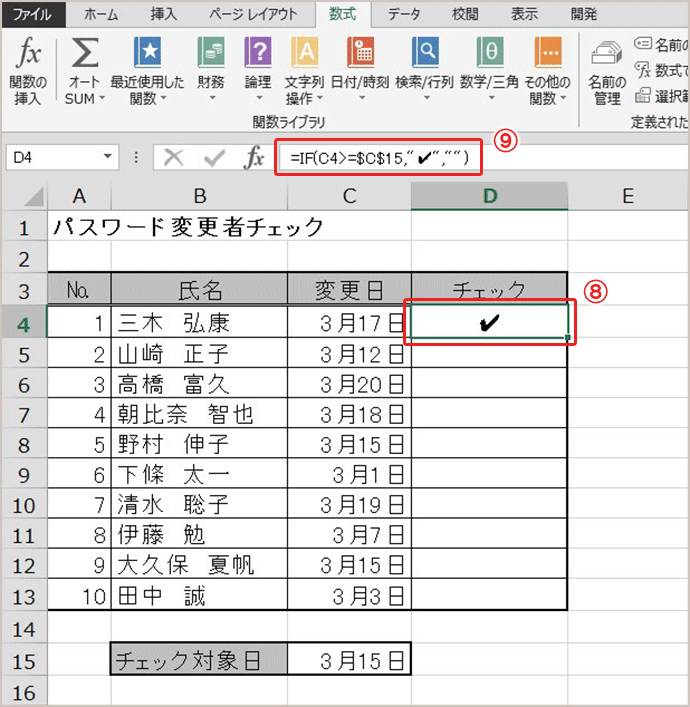Select label cell チェック対象日
The image size is (690, 707).
[x=199, y=660]
